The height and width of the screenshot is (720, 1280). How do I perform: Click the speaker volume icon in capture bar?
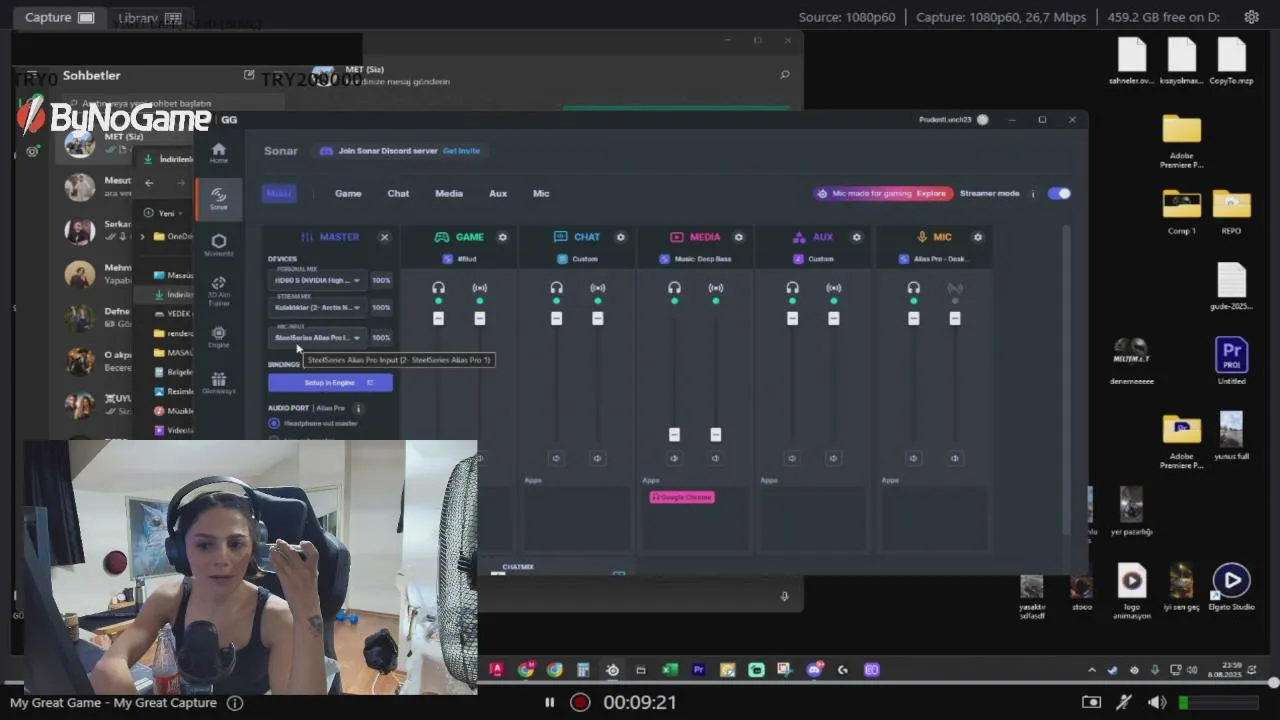1157,702
